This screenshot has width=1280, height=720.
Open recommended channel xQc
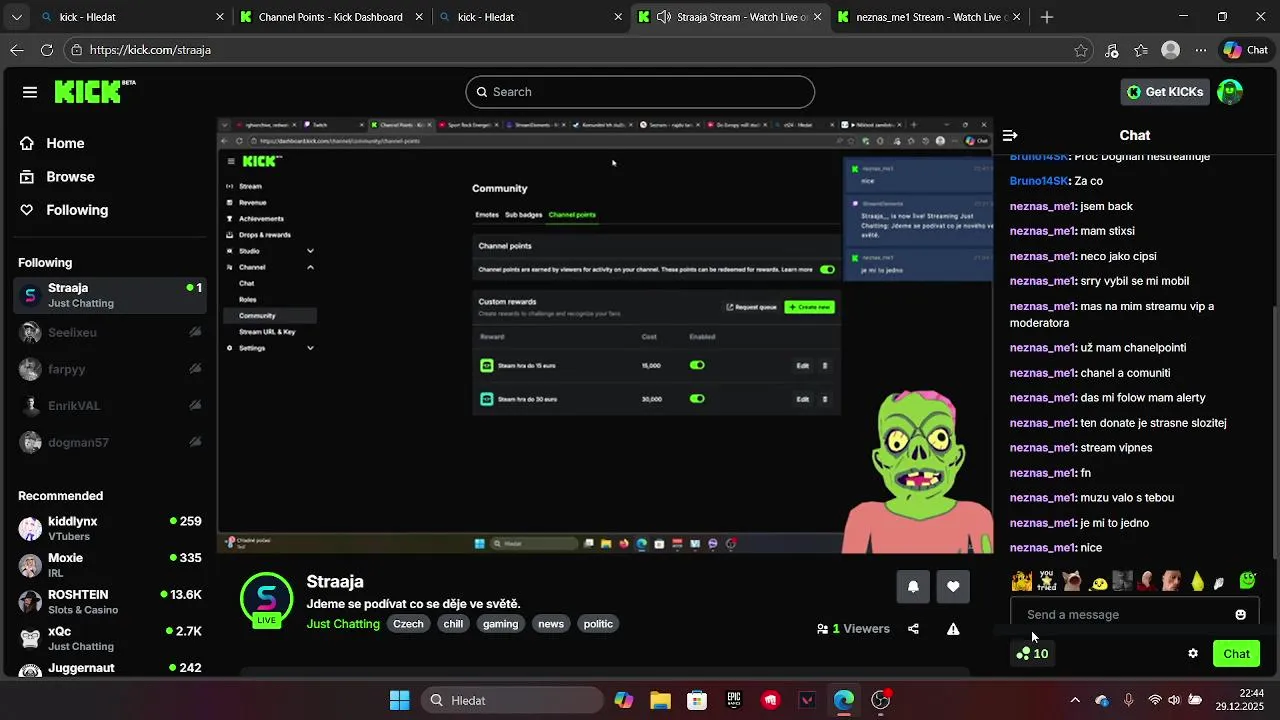pos(110,638)
